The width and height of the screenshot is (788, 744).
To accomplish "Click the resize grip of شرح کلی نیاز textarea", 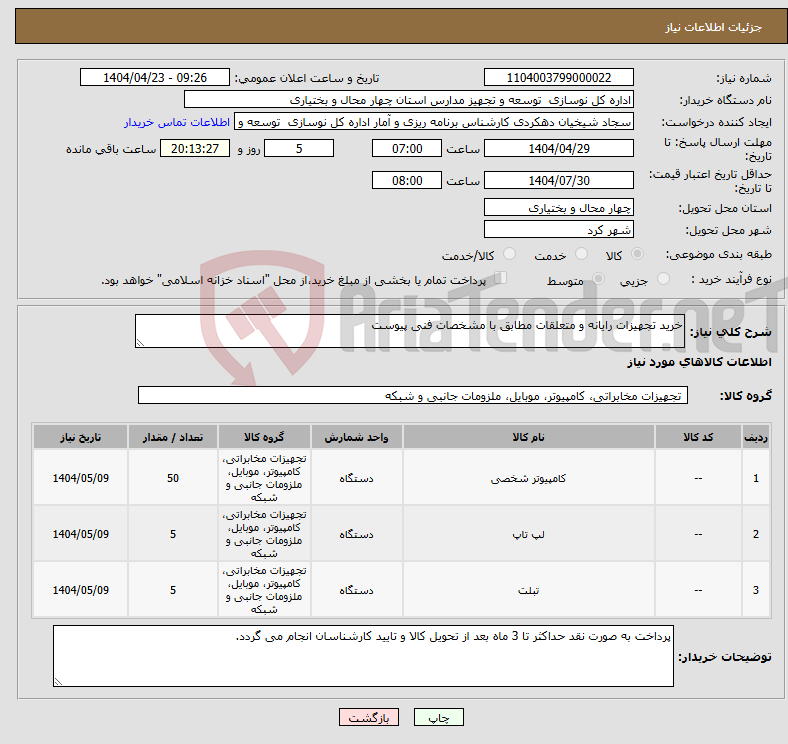I will point(140,343).
